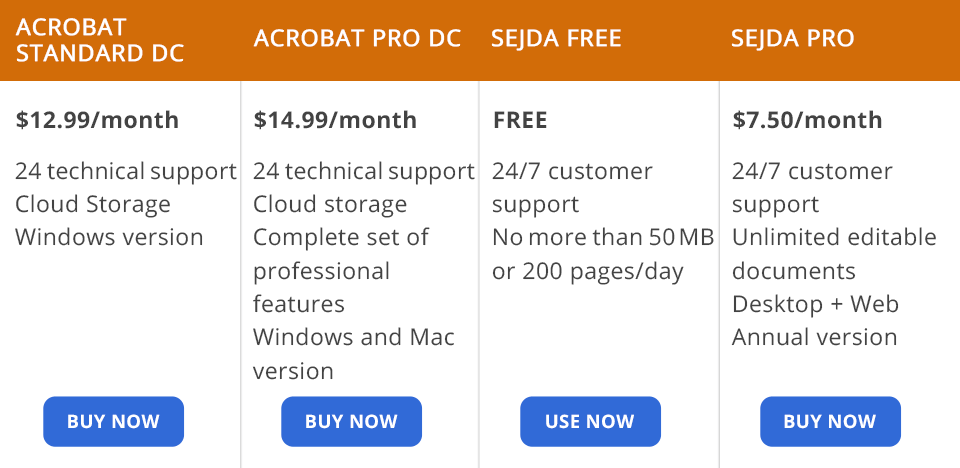Hit Buy Now under Sejda Pro
Viewport: 960px width, 468px height.
pyautogui.click(x=830, y=421)
